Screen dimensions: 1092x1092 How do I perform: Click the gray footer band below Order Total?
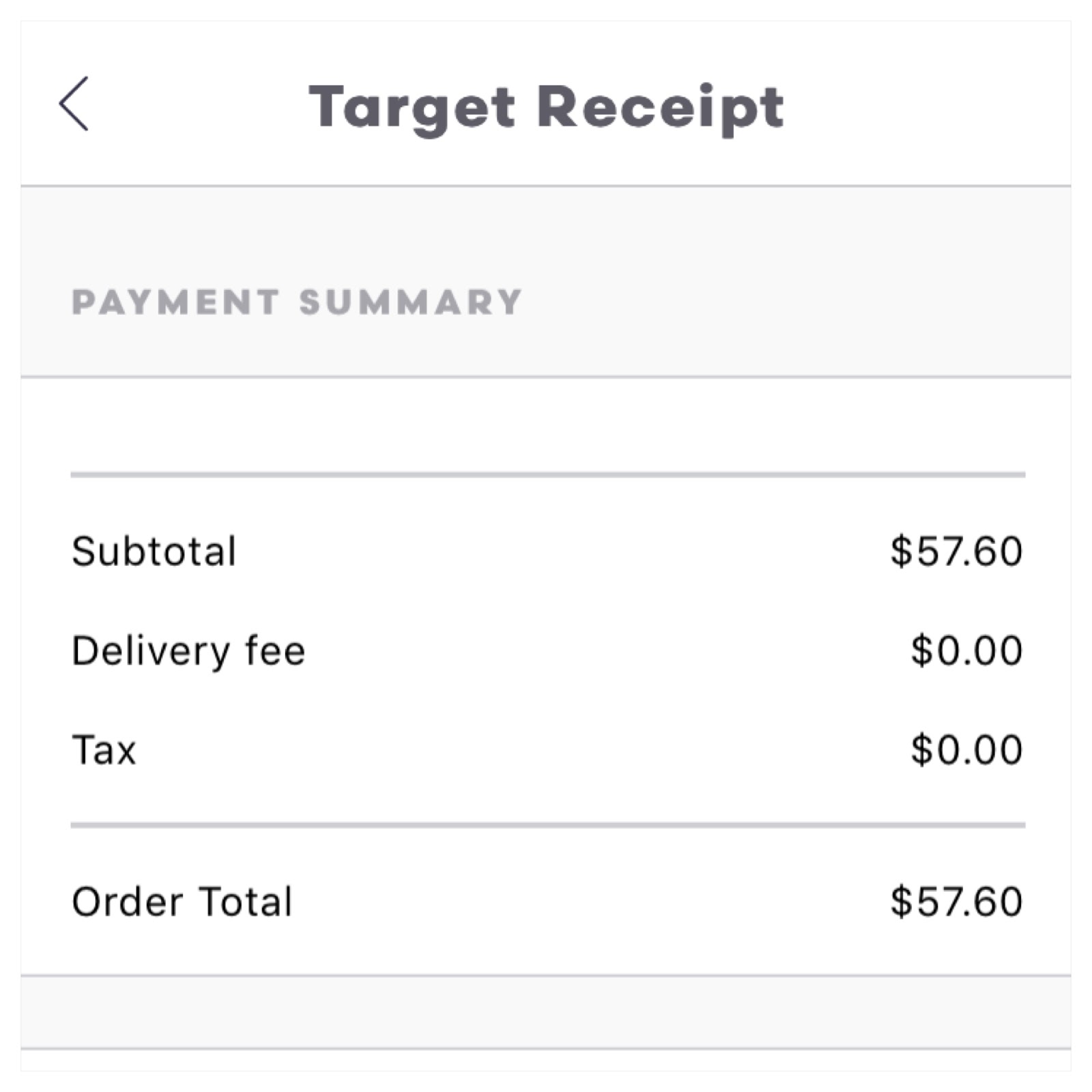pos(546,1012)
